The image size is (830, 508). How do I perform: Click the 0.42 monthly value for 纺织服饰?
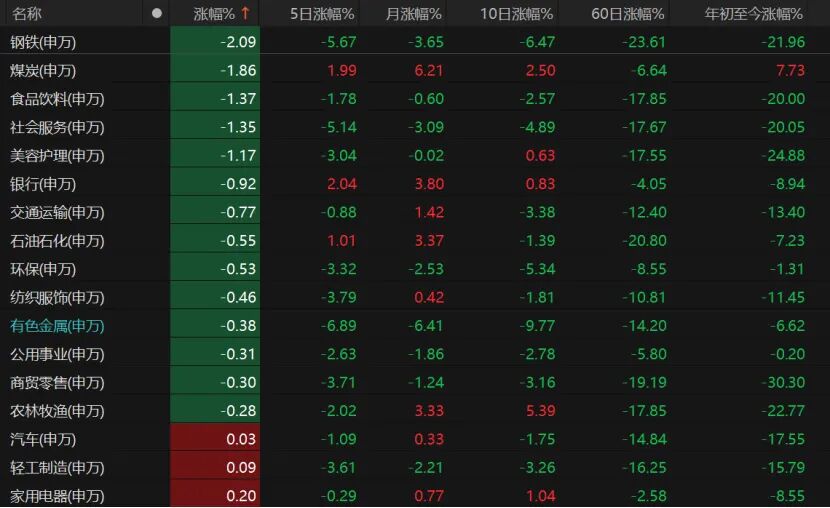click(429, 298)
